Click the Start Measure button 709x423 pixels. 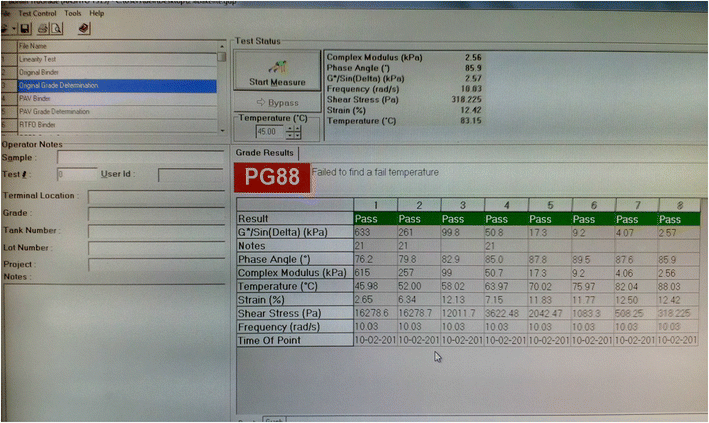coord(277,71)
